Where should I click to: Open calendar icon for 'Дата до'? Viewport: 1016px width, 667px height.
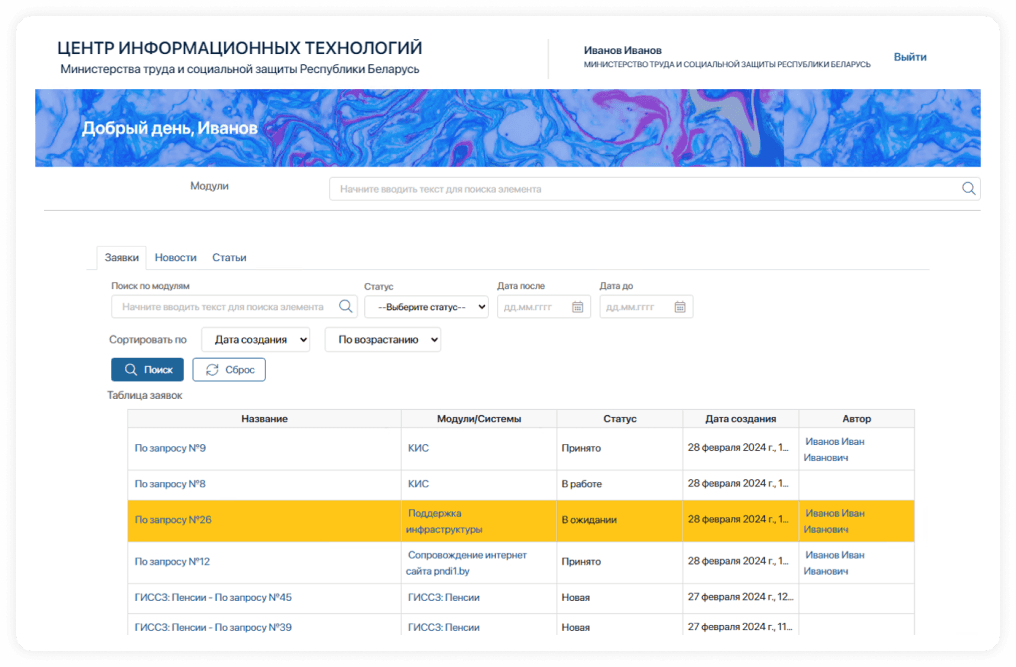tap(680, 307)
